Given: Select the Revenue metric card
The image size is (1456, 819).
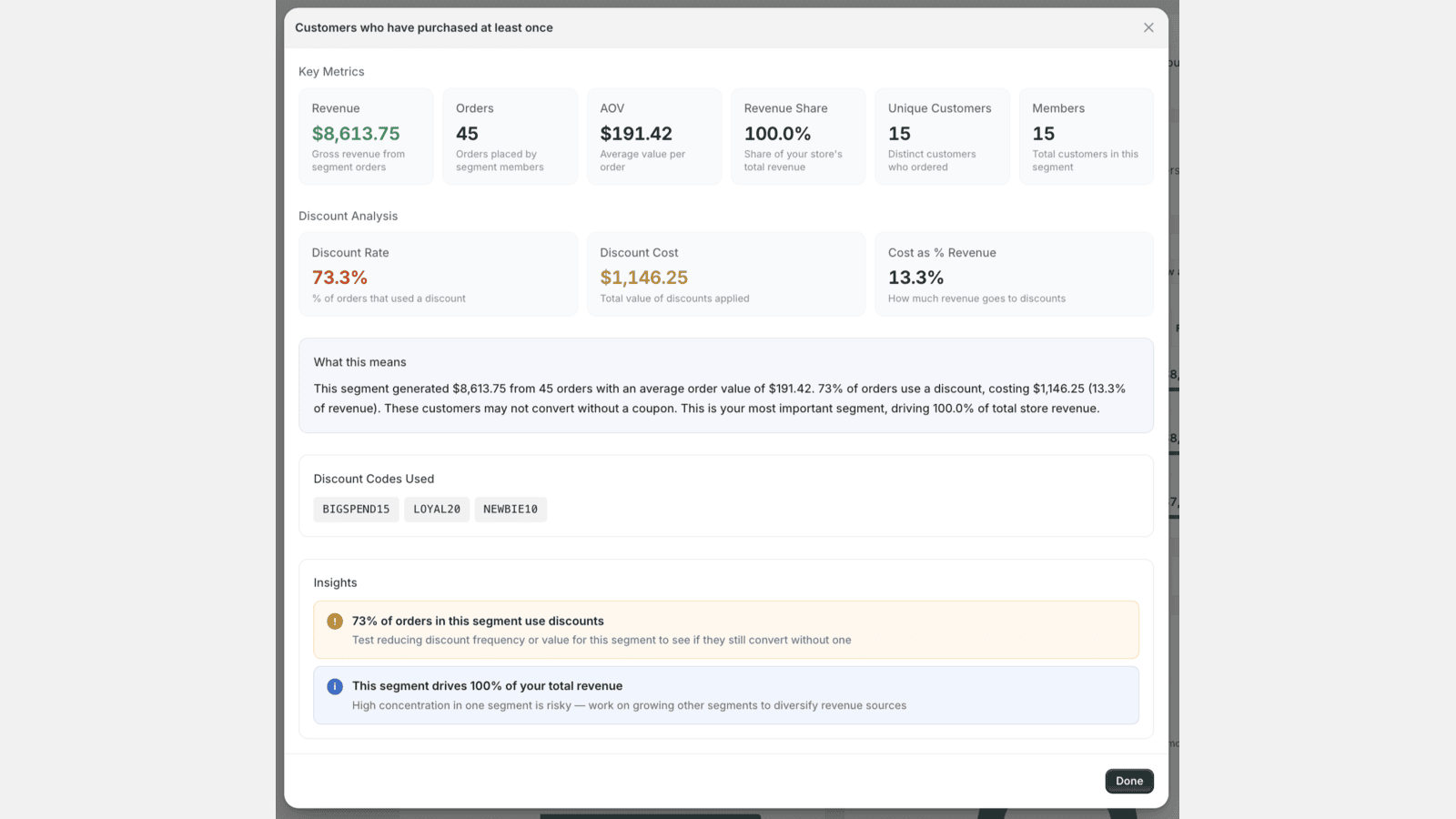Looking at the screenshot, I should [366, 136].
